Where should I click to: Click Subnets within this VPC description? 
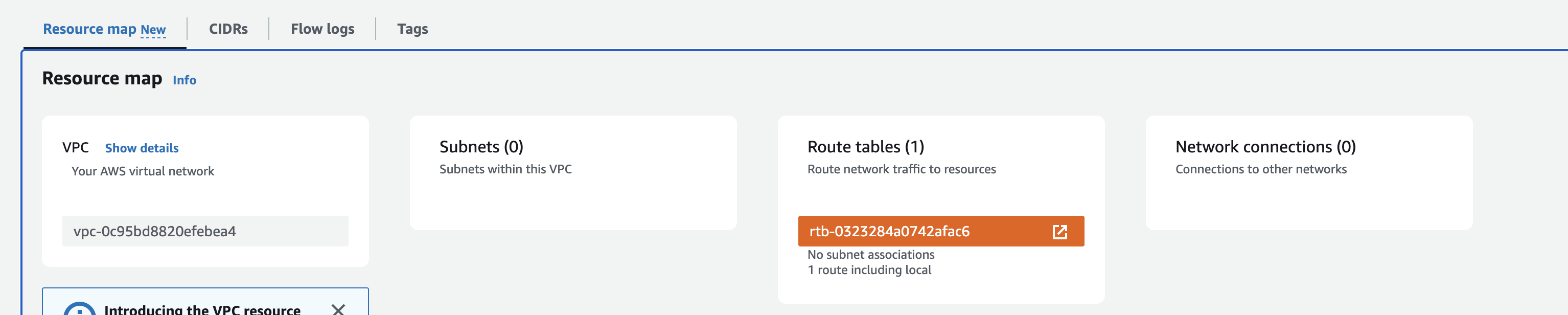click(x=505, y=169)
